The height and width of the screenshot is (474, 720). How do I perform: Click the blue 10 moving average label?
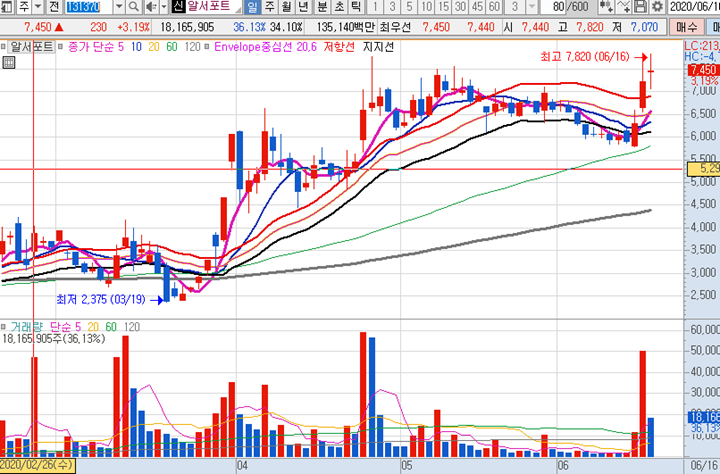point(136,47)
